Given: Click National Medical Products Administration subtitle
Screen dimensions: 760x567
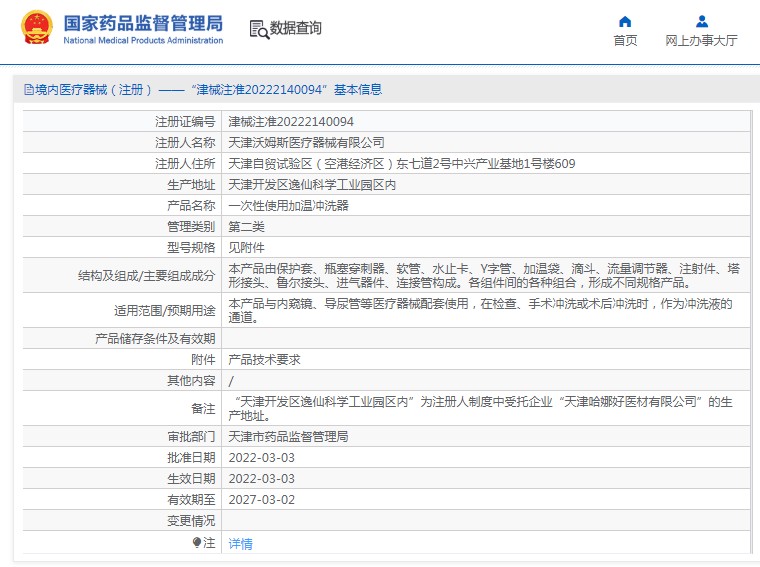Looking at the screenshot, I should pos(143,41).
